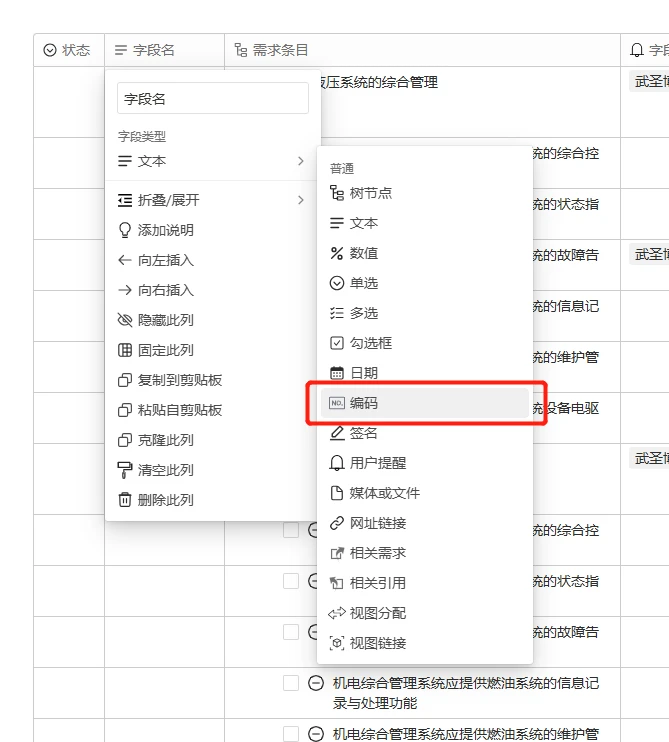The width and height of the screenshot is (669, 742).
Task: Expand the 折叠/展开 submenu
Action: click(212, 200)
